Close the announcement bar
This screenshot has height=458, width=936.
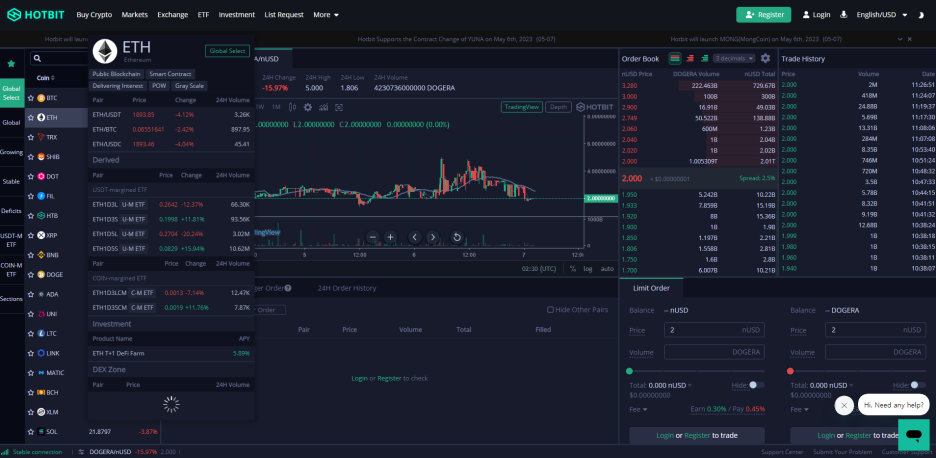[910, 39]
